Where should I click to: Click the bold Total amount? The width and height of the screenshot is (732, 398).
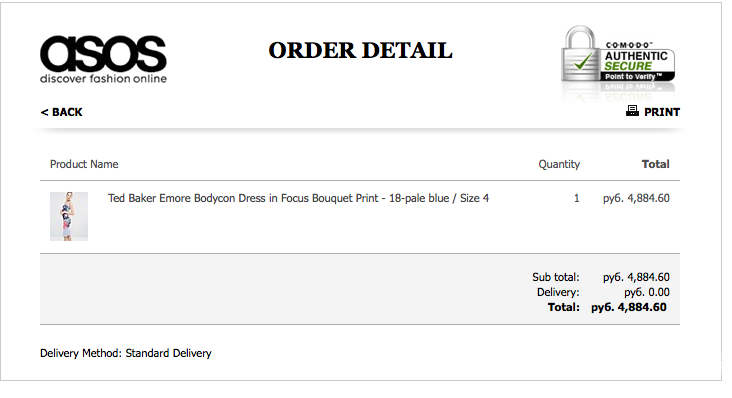[629, 307]
